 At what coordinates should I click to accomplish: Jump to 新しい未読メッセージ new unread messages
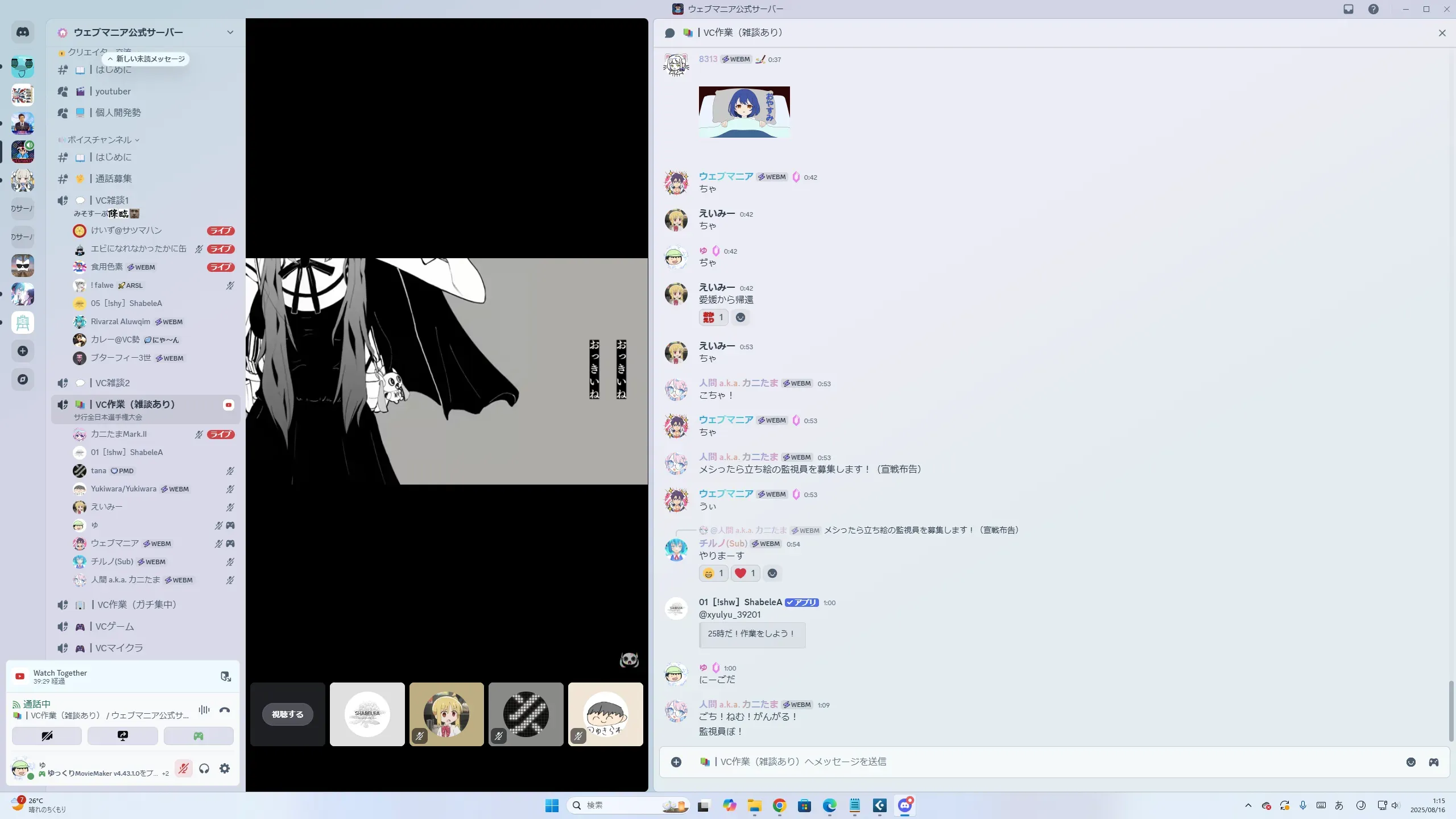pyautogui.click(x=146, y=59)
